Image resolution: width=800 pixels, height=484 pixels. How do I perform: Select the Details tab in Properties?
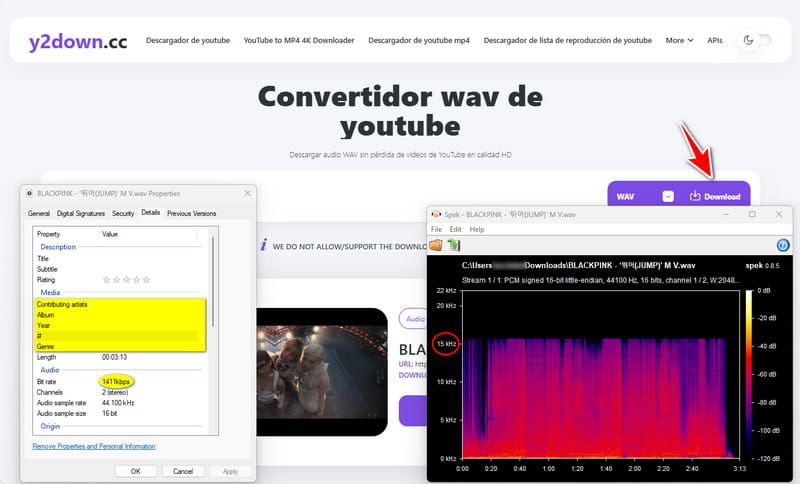(151, 212)
